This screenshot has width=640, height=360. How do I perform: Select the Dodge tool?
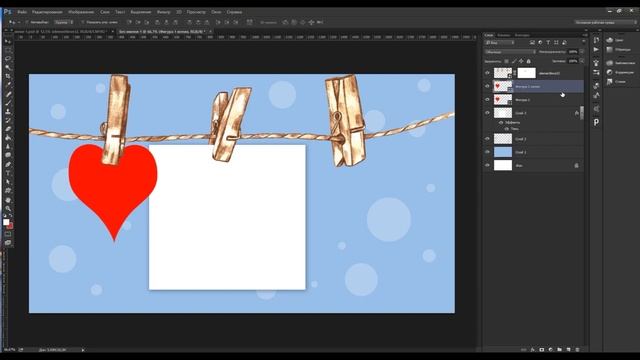click(x=8, y=156)
